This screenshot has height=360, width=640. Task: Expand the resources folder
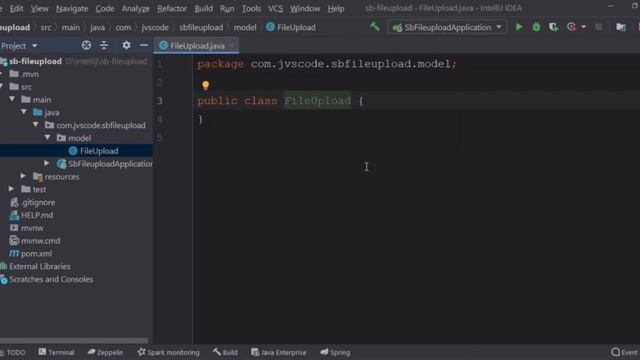23,176
